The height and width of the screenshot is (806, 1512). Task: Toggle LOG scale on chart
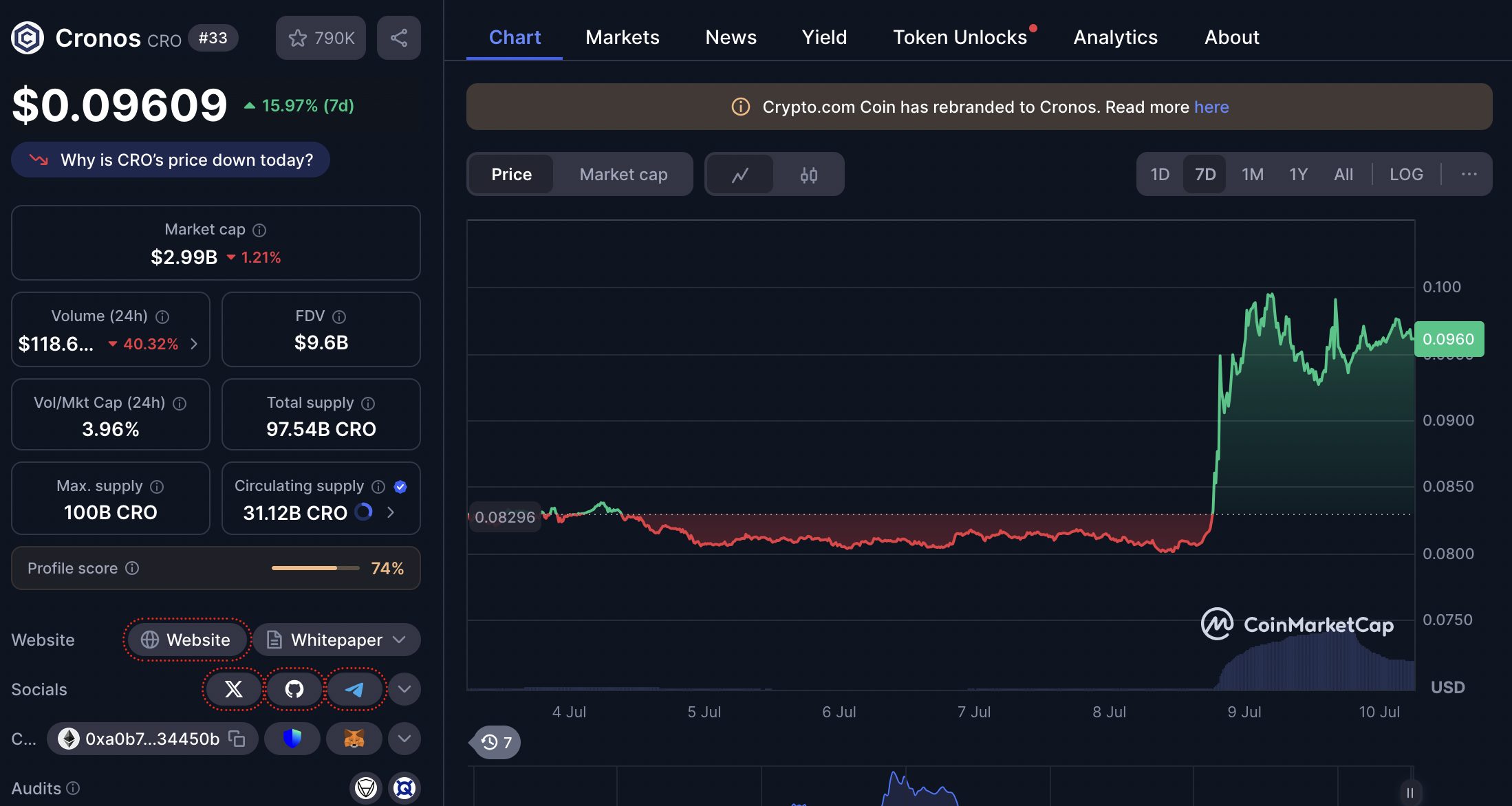pyautogui.click(x=1406, y=174)
